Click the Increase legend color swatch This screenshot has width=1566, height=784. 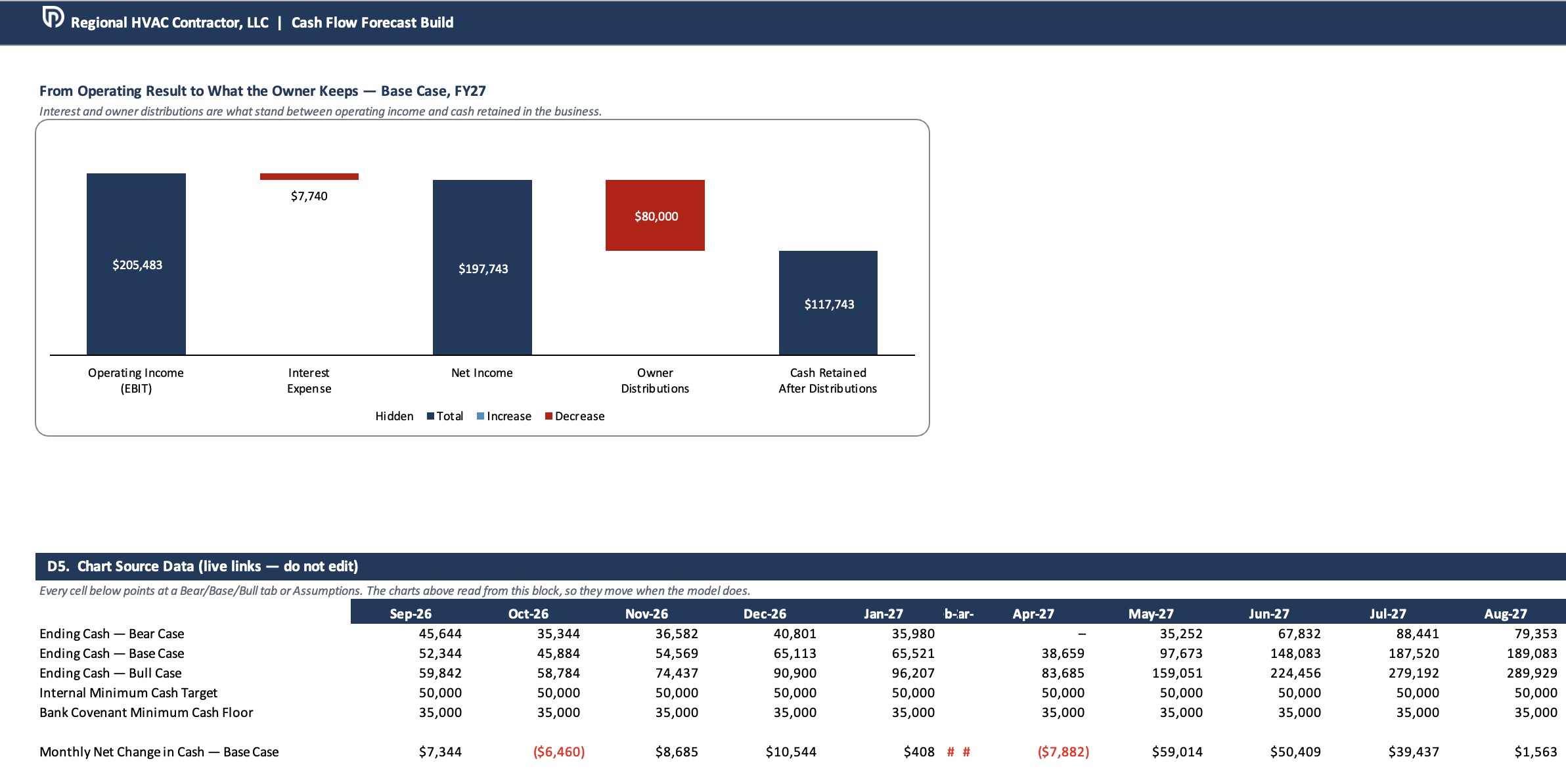click(x=481, y=416)
